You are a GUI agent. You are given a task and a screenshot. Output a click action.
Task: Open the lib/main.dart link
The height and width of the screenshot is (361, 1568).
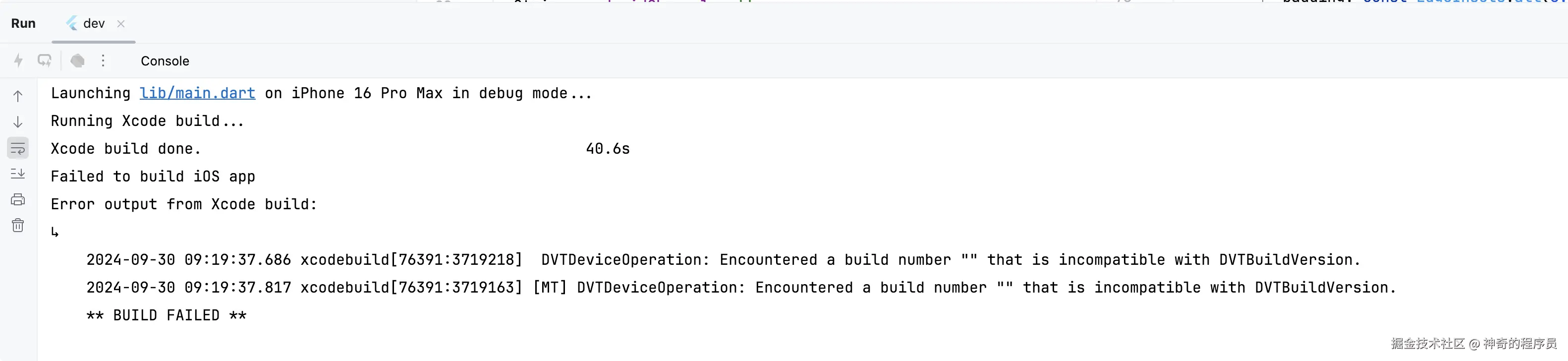pyautogui.click(x=197, y=93)
